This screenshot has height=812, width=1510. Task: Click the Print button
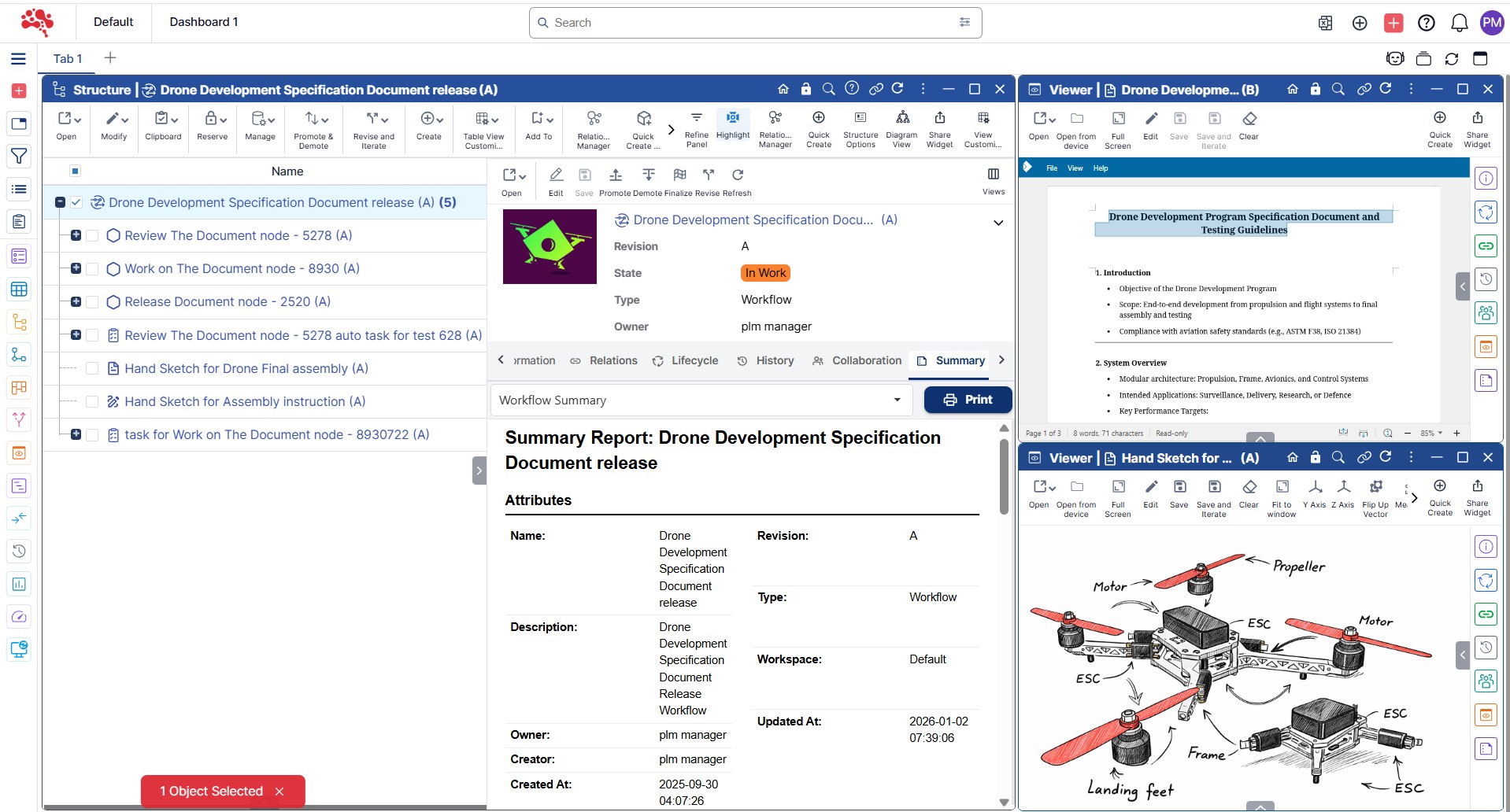tap(968, 400)
